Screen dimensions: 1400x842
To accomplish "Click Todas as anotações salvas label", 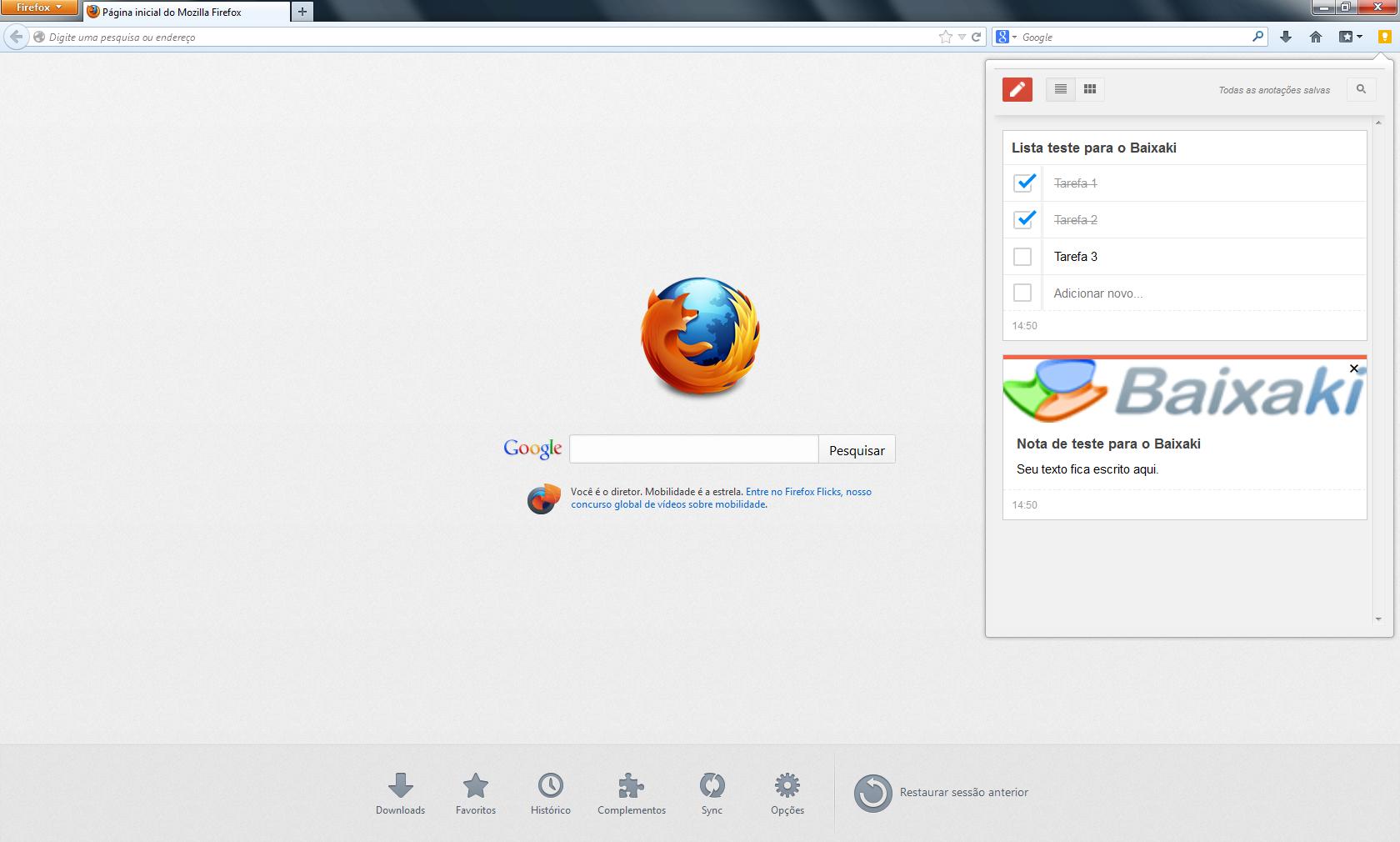I will point(1274,90).
